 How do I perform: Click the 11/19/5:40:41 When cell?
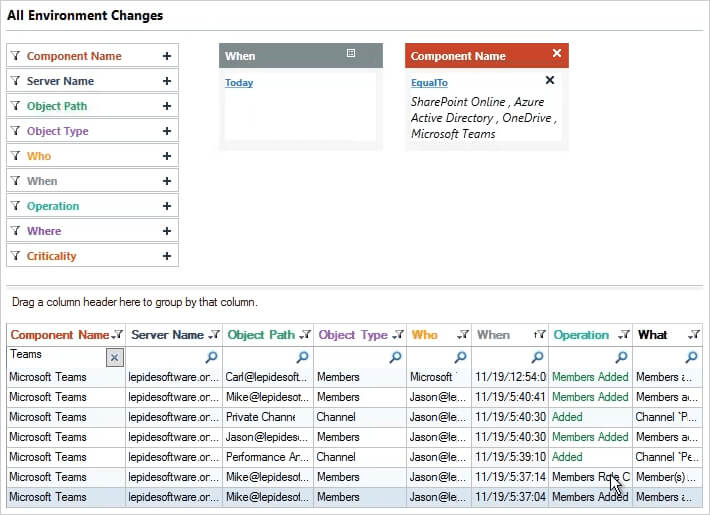pyautogui.click(x=510, y=397)
